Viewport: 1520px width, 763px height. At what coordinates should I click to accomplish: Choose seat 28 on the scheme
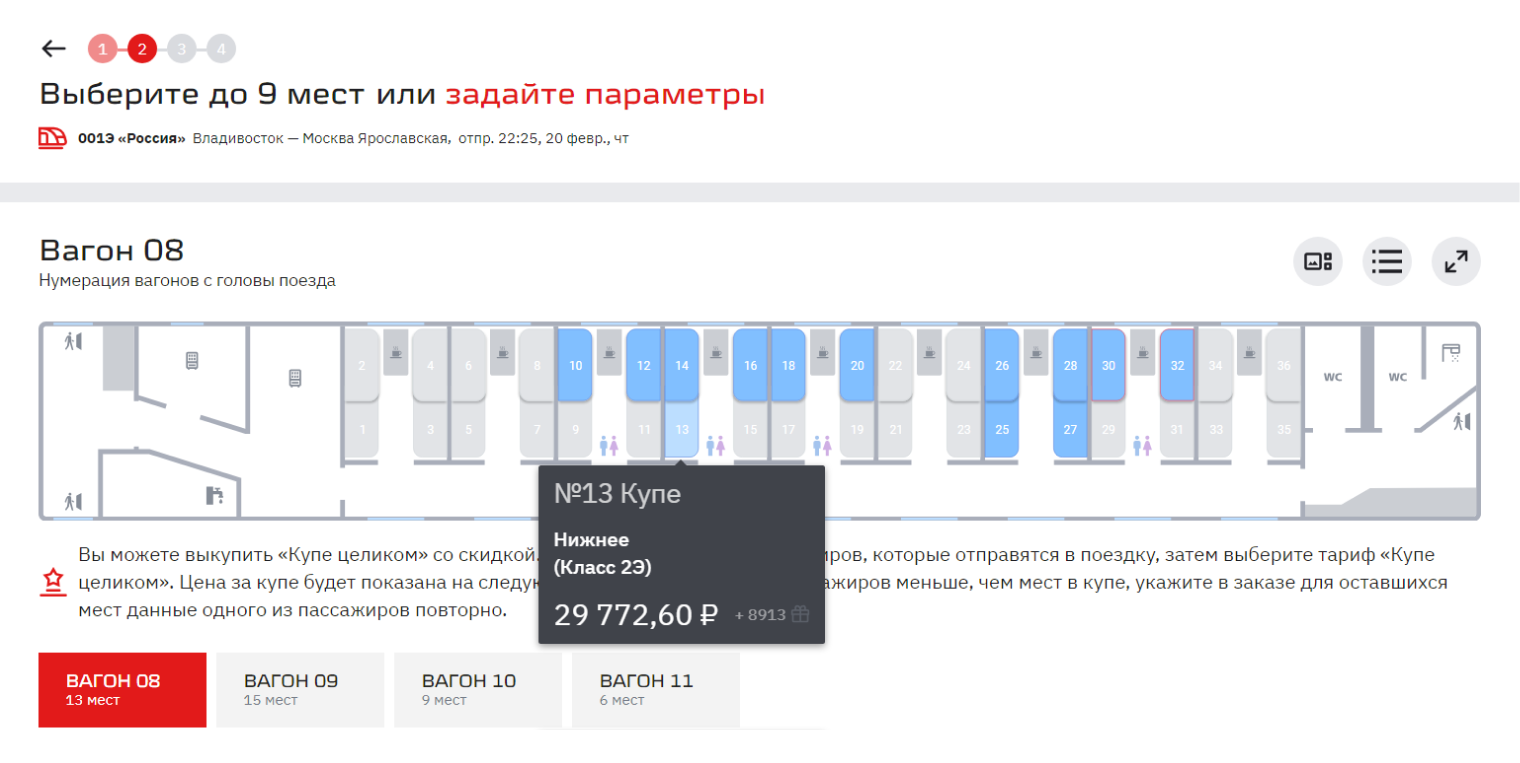click(1071, 365)
